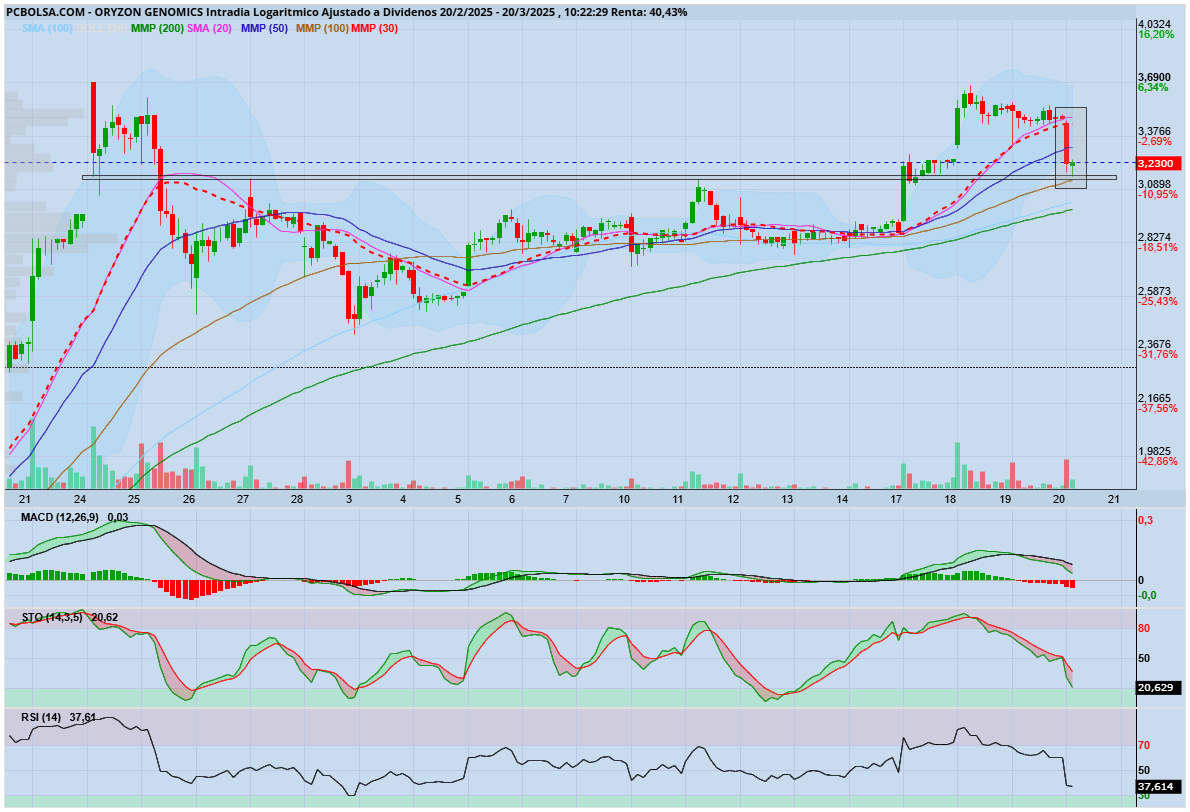This screenshot has width=1190, height=812.
Task: Select date label 3 on the time axis
Action: coord(349,499)
